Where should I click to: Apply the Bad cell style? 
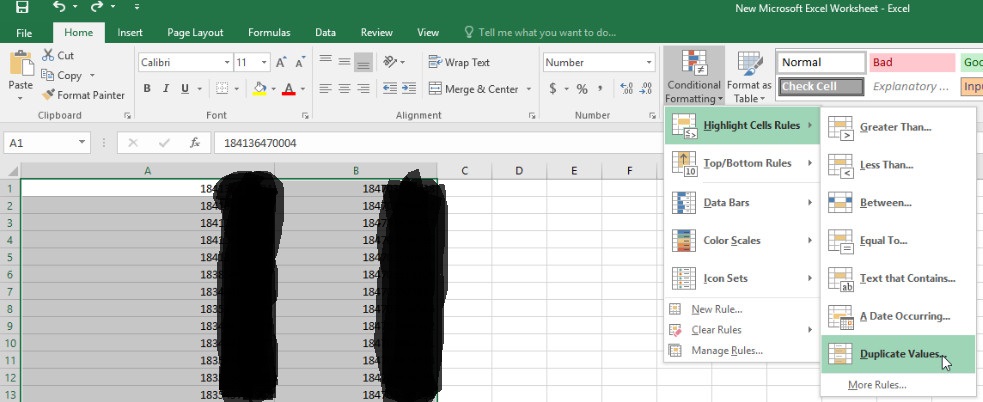[x=910, y=62]
